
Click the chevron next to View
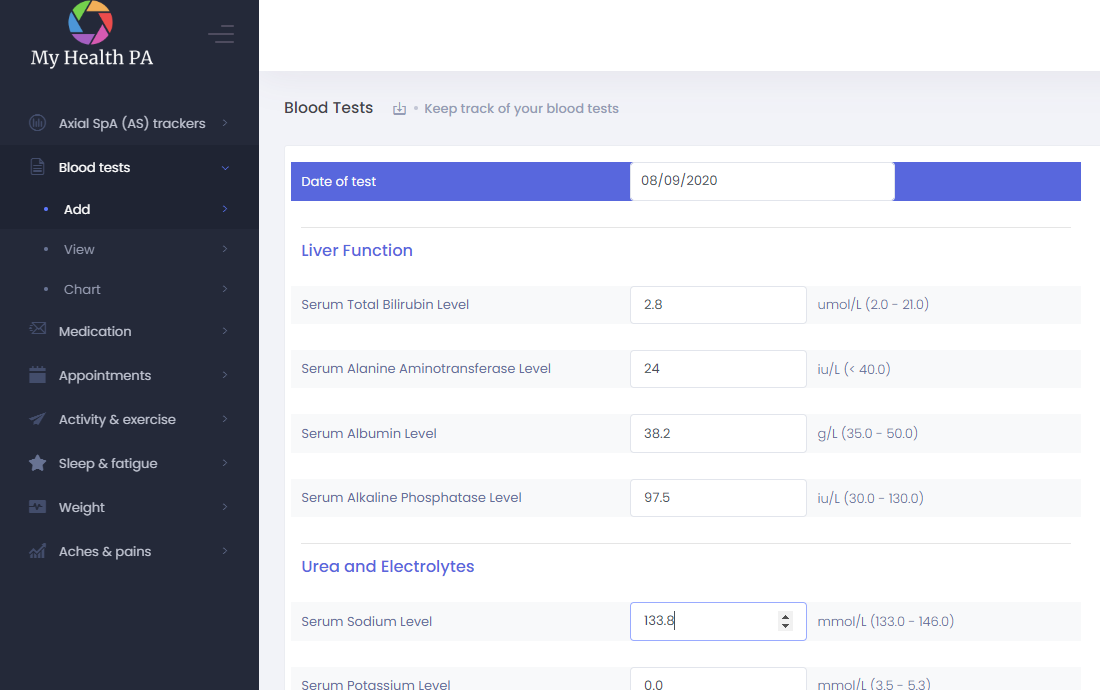point(225,249)
